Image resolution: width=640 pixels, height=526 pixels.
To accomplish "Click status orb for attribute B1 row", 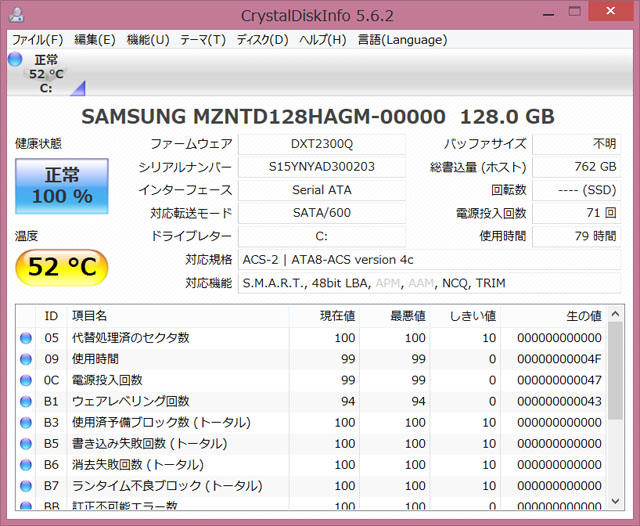I will click(26, 402).
